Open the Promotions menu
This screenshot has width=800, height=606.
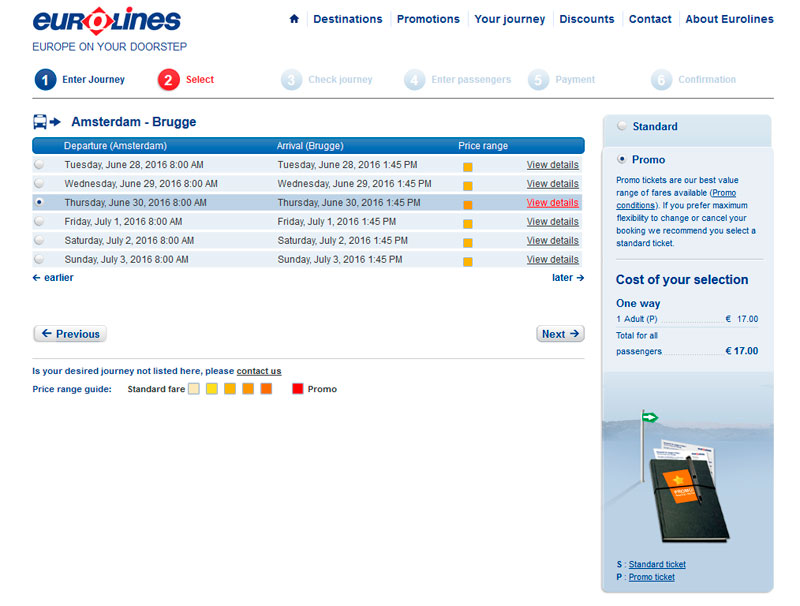[x=428, y=19]
